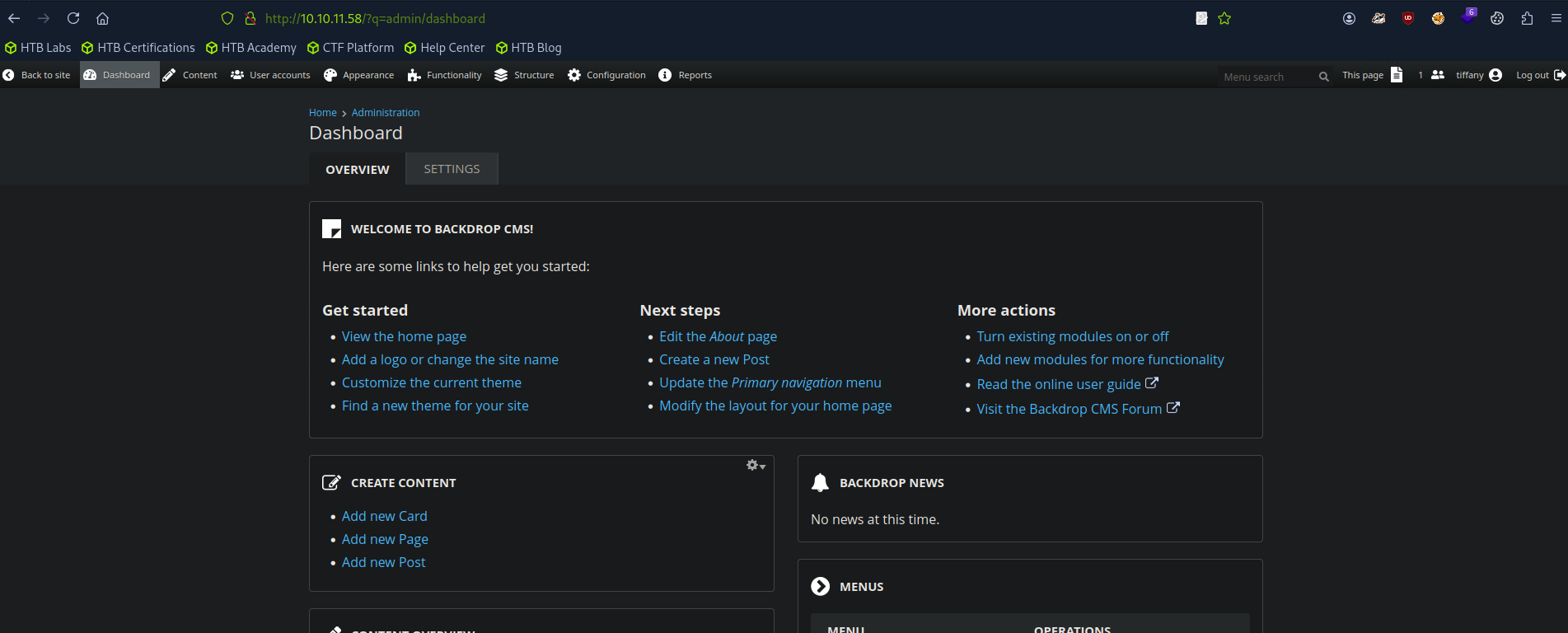Image resolution: width=1568 pixels, height=633 pixels.
Task: Click Customize the current theme link
Action: point(431,382)
